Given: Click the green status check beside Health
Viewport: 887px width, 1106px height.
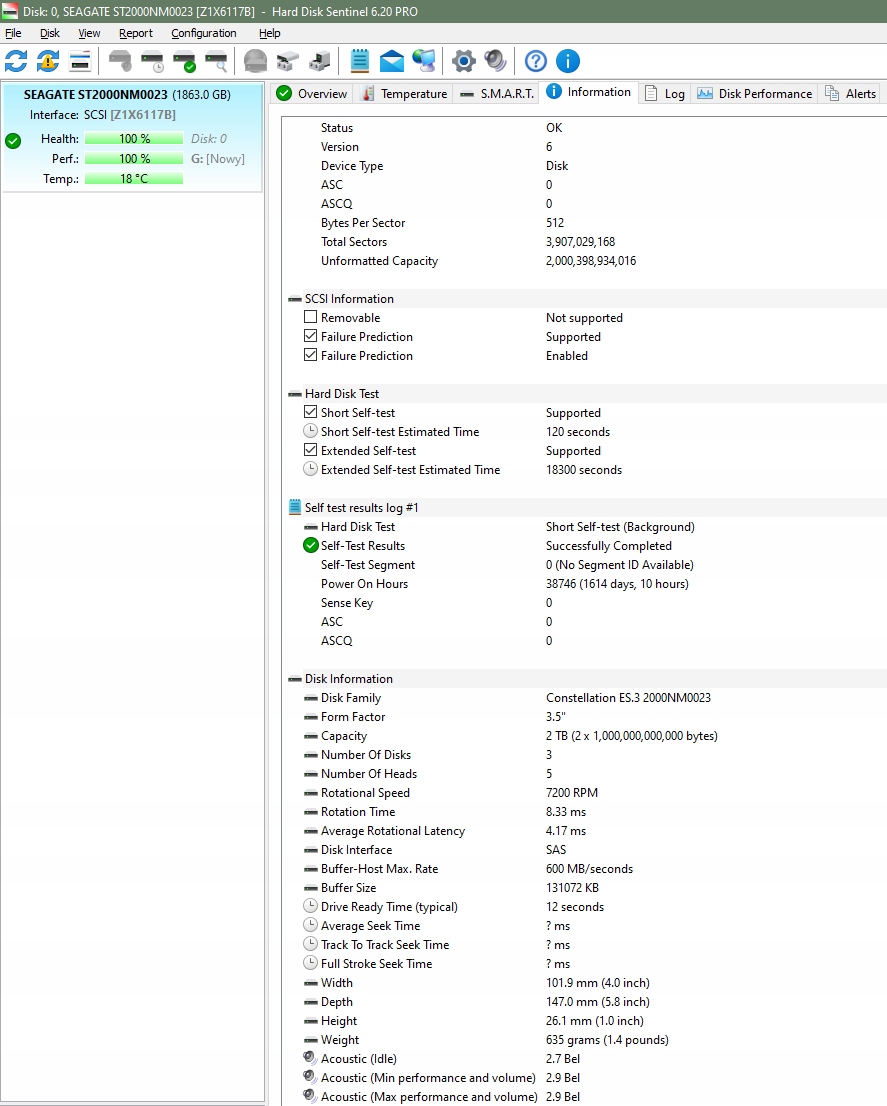Looking at the screenshot, I should (x=13, y=140).
